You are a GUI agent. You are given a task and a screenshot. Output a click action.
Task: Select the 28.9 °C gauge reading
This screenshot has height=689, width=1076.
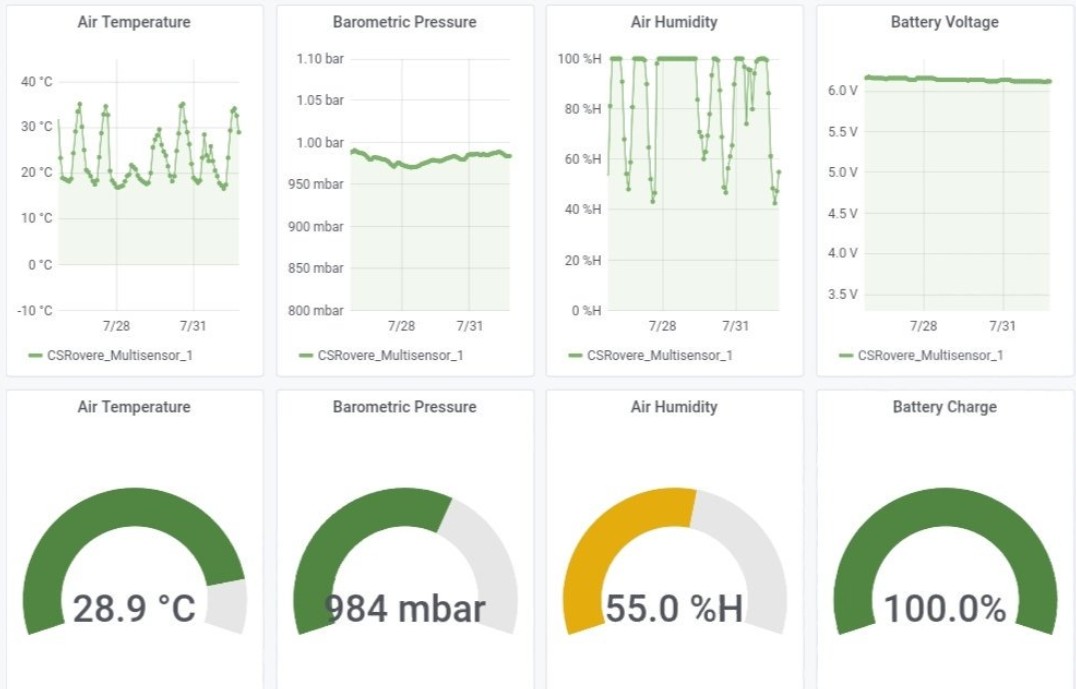pyautogui.click(x=134, y=609)
